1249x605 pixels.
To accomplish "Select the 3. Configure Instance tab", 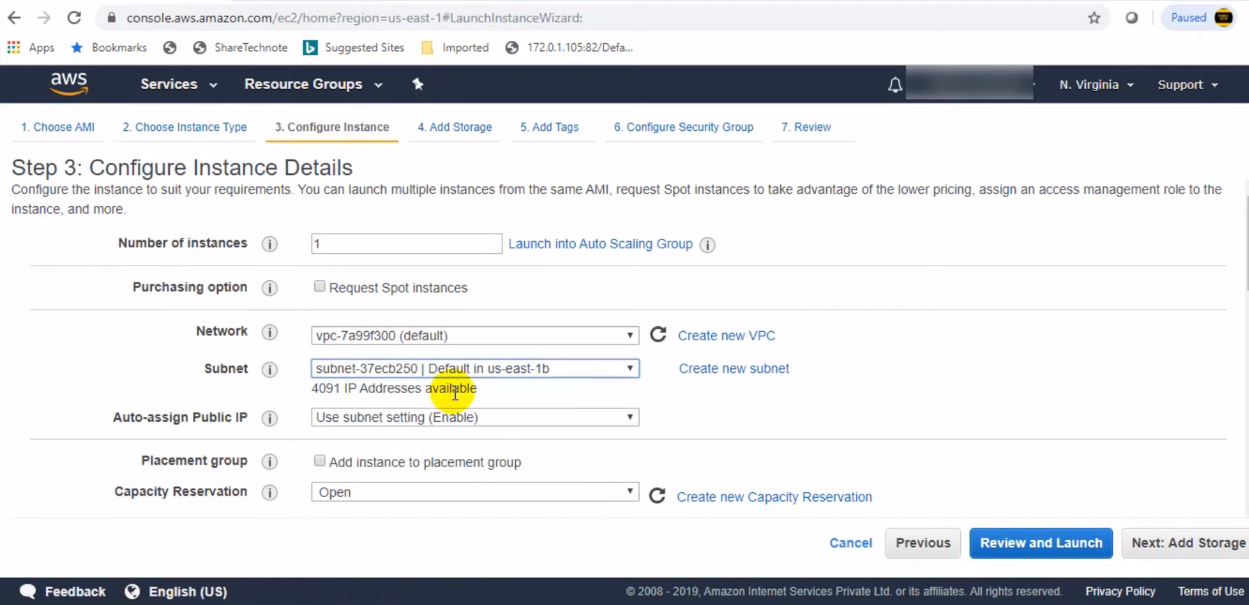I will point(332,127).
